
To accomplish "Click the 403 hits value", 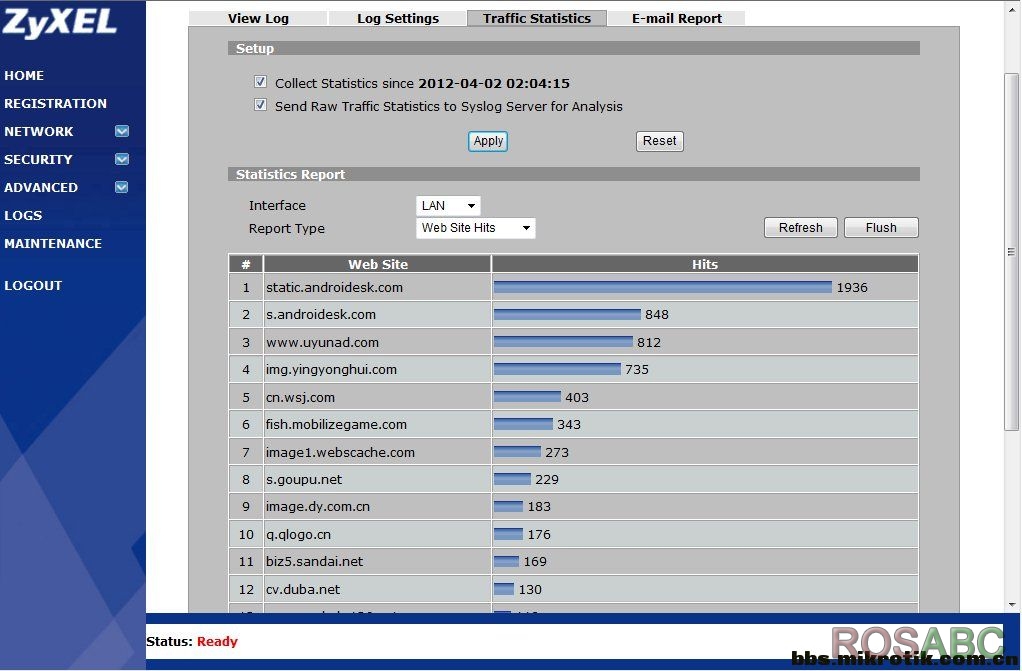I will (x=577, y=397).
